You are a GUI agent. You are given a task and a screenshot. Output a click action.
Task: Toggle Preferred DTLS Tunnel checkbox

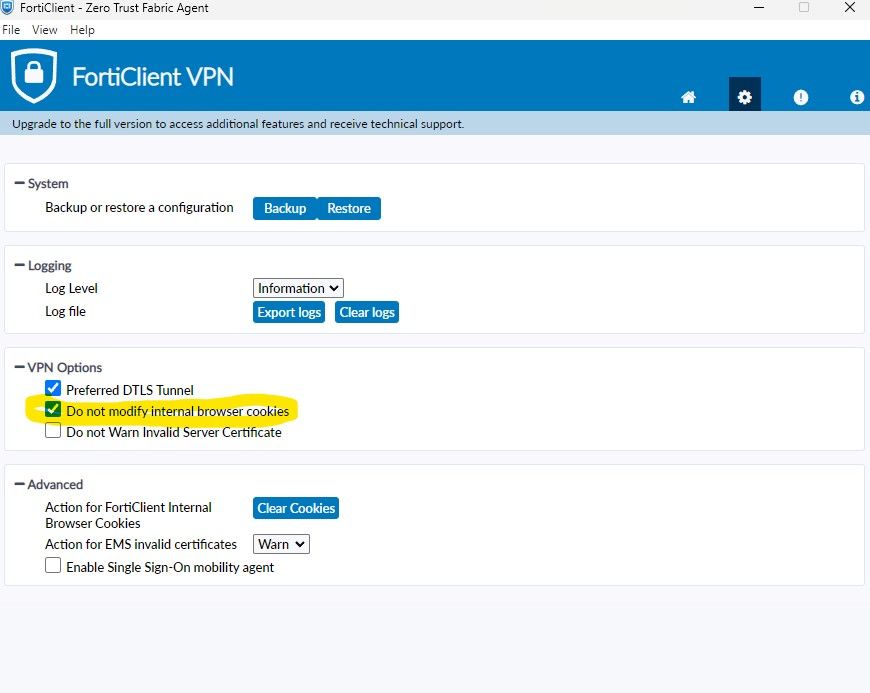coord(53,388)
